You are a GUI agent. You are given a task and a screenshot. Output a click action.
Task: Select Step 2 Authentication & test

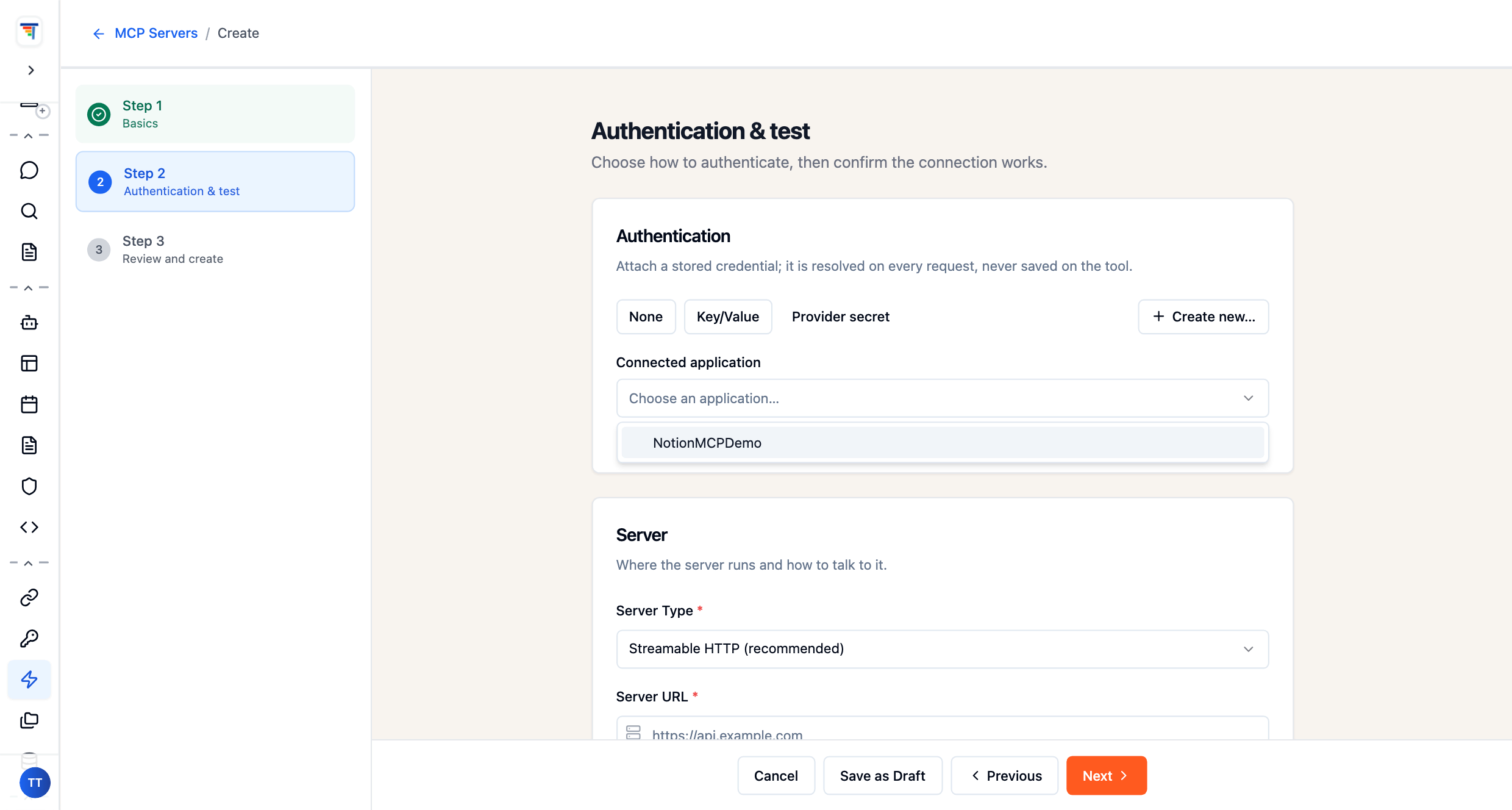tap(215, 182)
